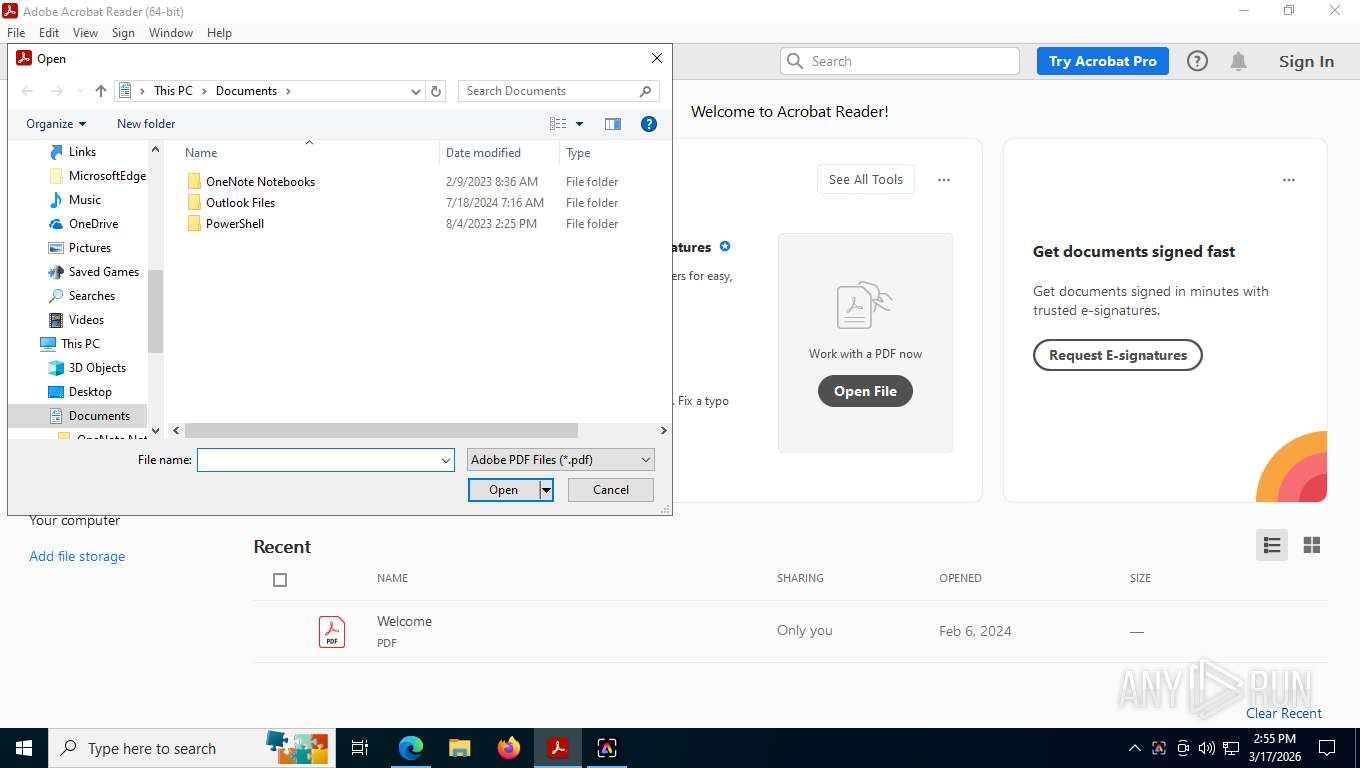The height and width of the screenshot is (768, 1360).
Task: Click the Up one level arrow
Action: click(x=100, y=91)
